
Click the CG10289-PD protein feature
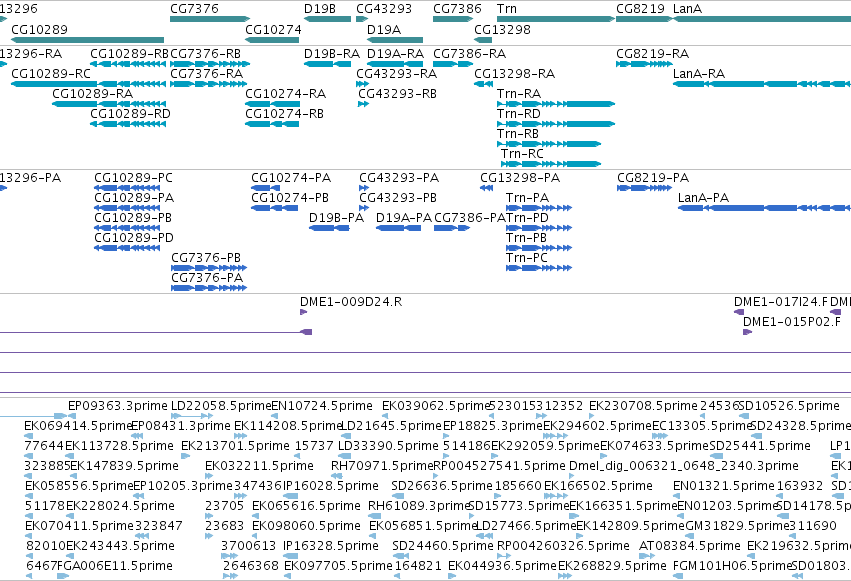(x=127, y=248)
